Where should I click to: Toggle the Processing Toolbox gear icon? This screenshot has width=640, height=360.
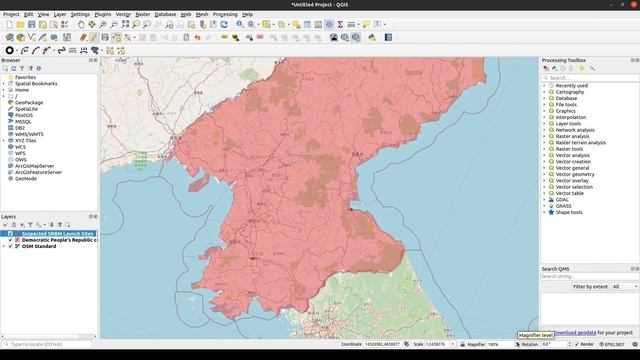329,24
